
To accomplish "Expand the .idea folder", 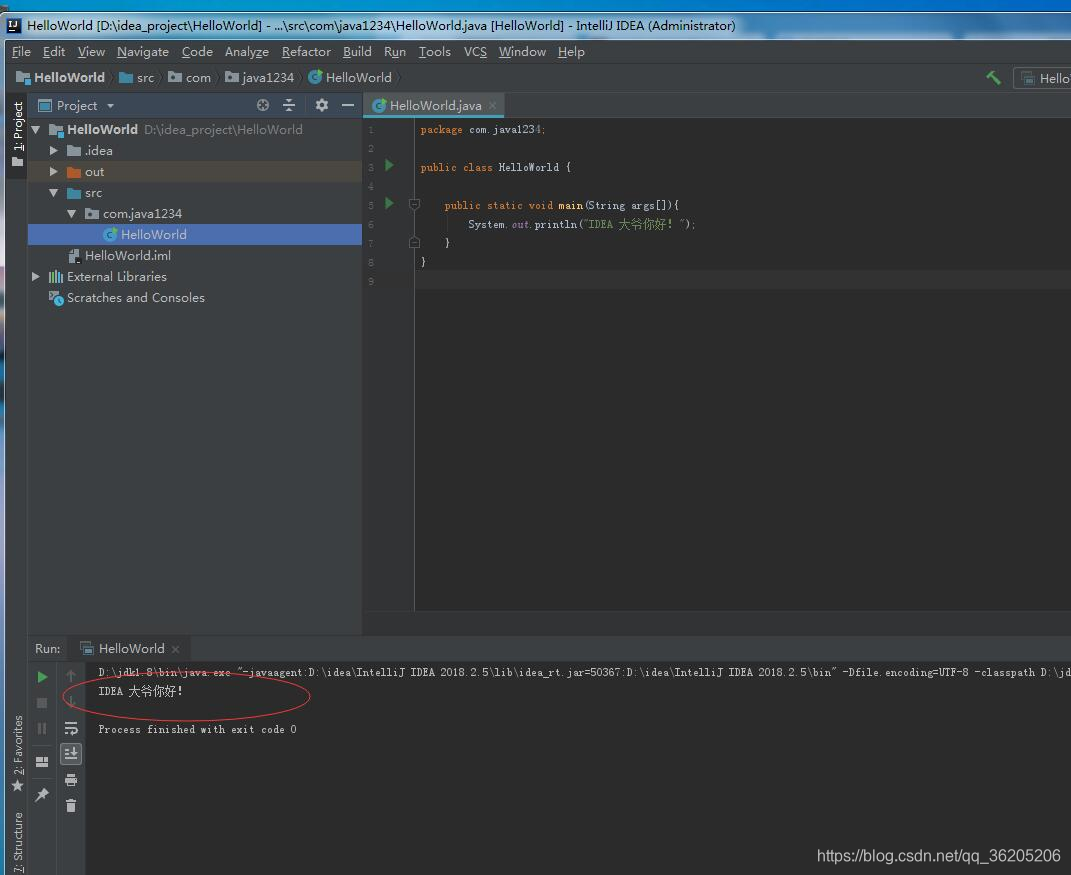I will [x=53, y=150].
